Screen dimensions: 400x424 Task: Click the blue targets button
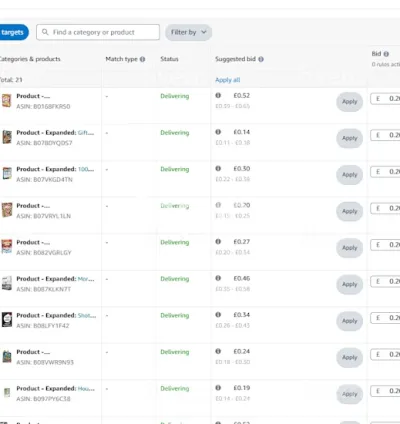[x=13, y=32]
